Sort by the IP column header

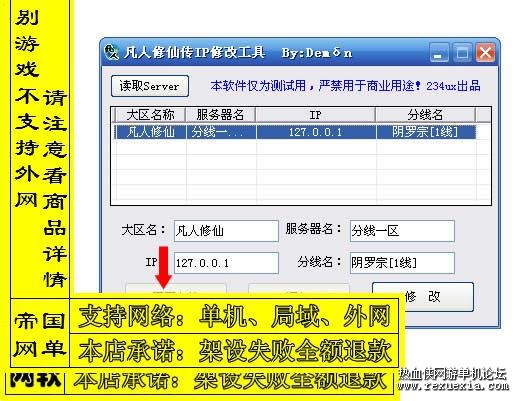coord(316,115)
